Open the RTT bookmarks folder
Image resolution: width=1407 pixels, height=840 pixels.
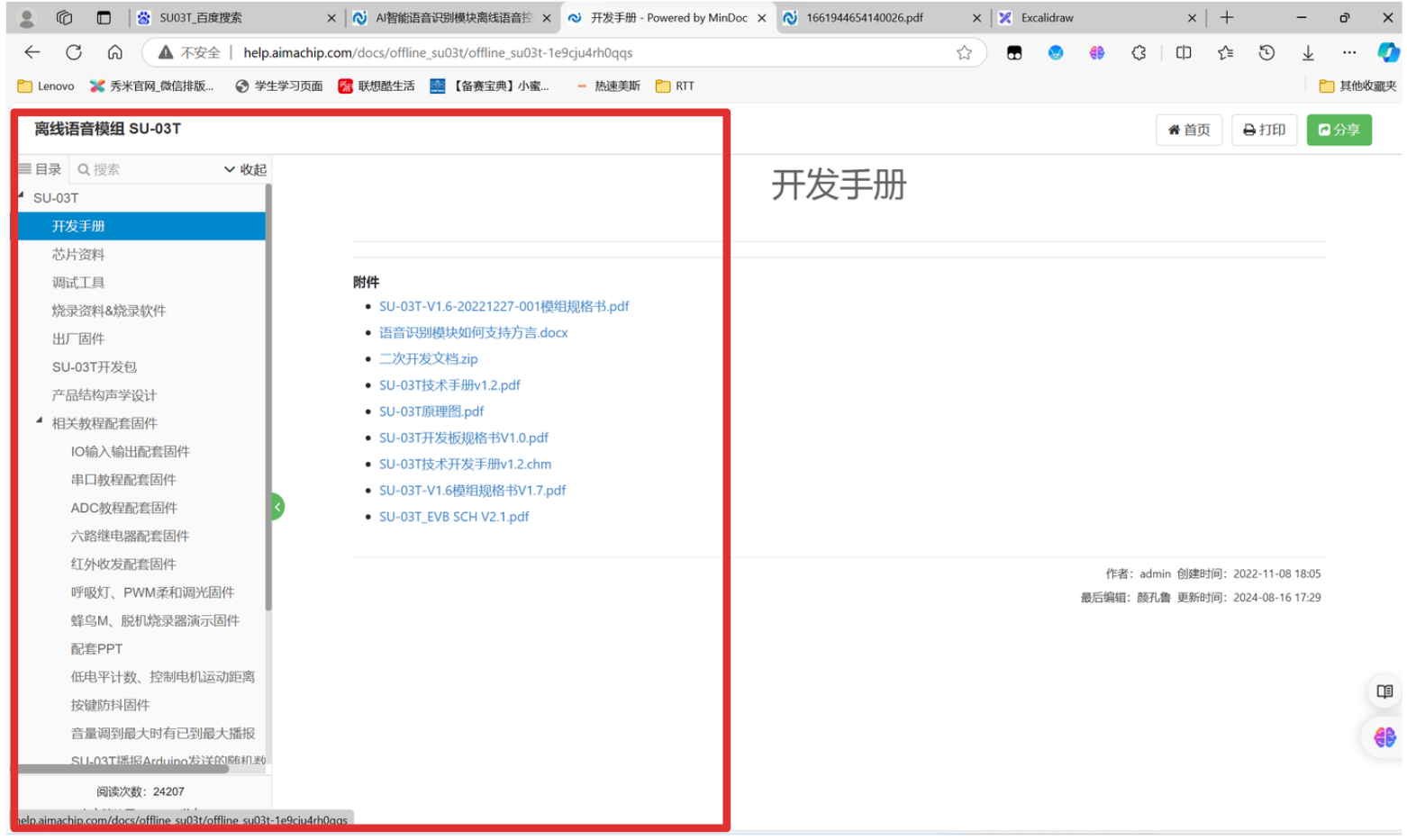click(x=675, y=86)
